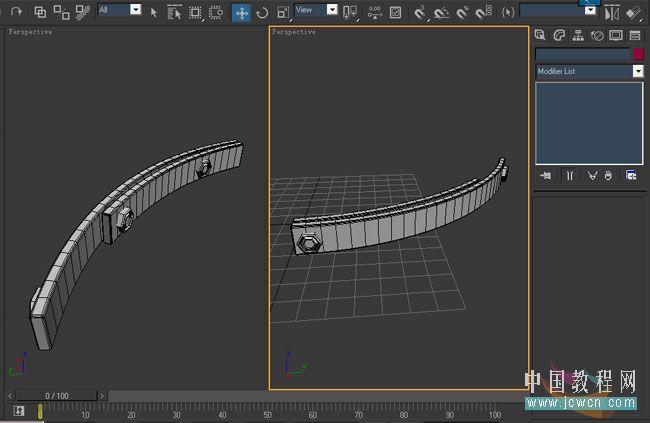Screen dimensions: 650x423
Task: Click Remove Modifier from the Stack
Action: pyautogui.click(x=608, y=176)
